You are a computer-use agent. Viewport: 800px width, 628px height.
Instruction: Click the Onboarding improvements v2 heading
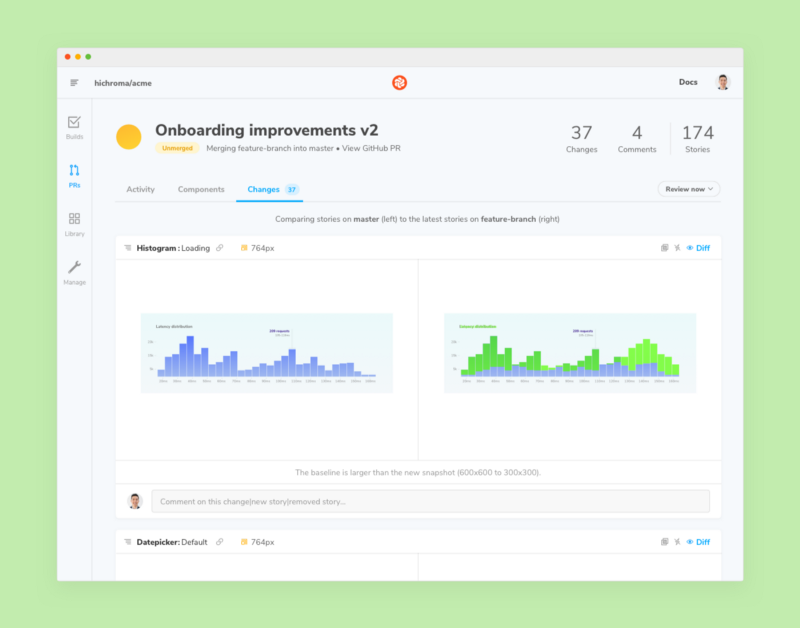[267, 130]
